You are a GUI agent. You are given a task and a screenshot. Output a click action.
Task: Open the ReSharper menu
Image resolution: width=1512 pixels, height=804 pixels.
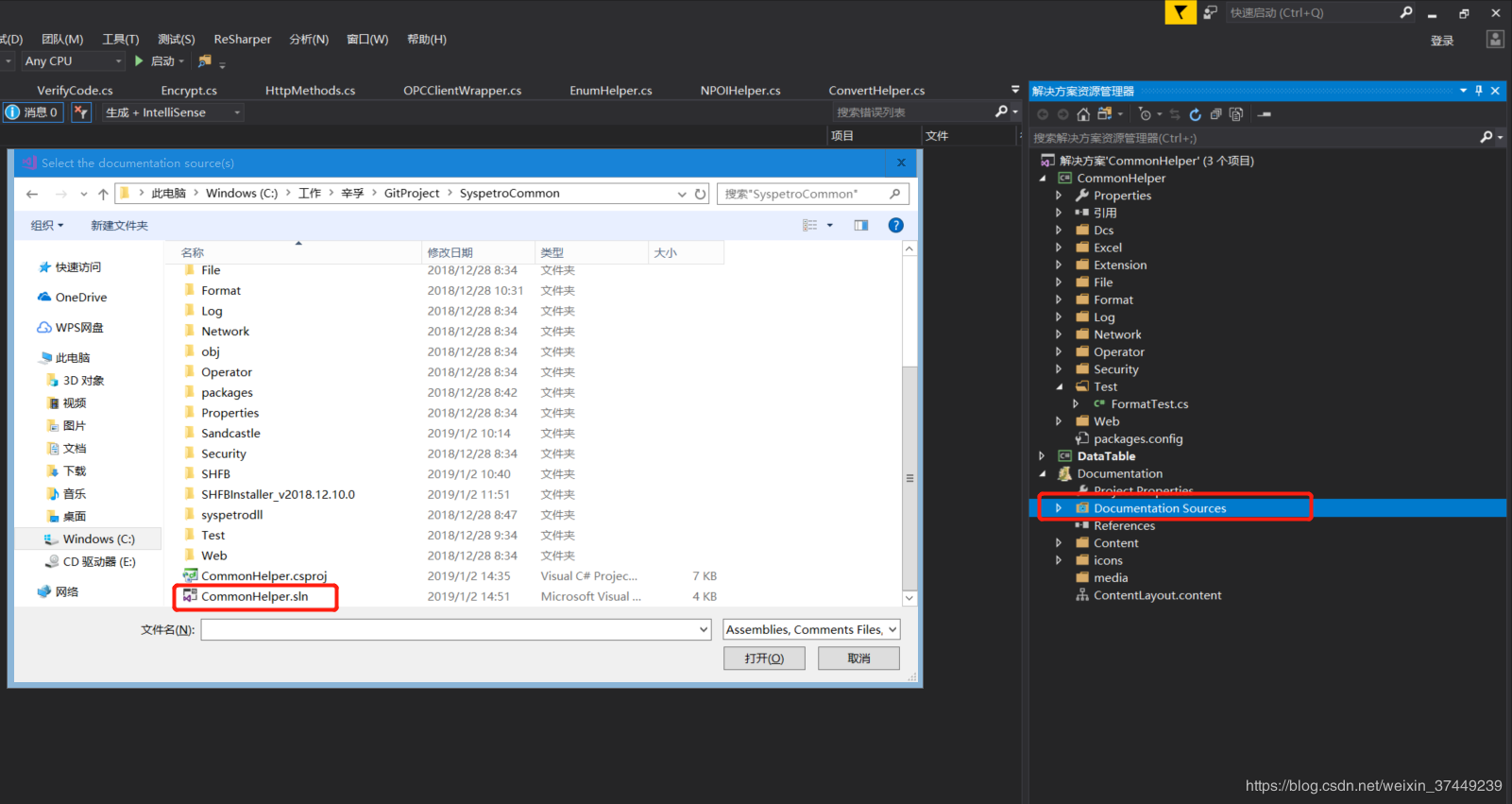click(x=242, y=39)
